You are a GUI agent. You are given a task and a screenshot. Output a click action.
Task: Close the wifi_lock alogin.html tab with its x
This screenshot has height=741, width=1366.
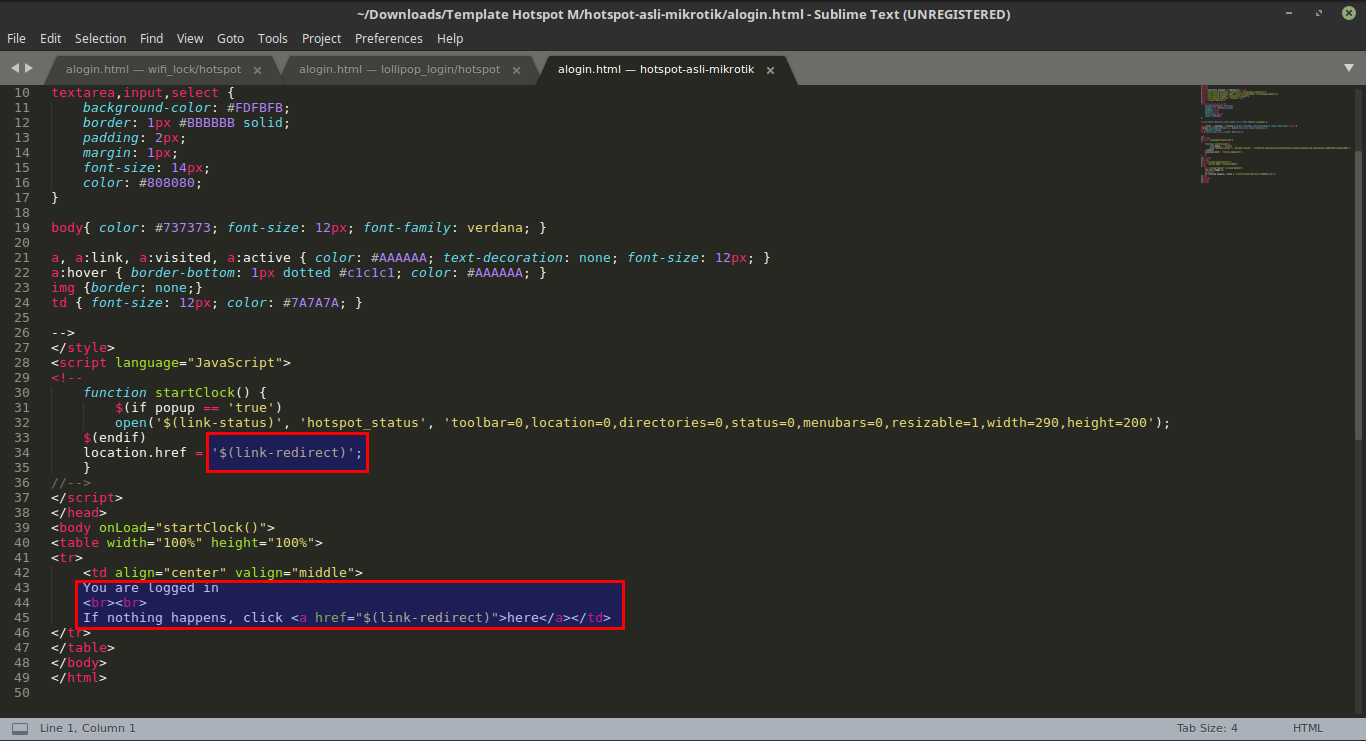pyautogui.click(x=257, y=70)
